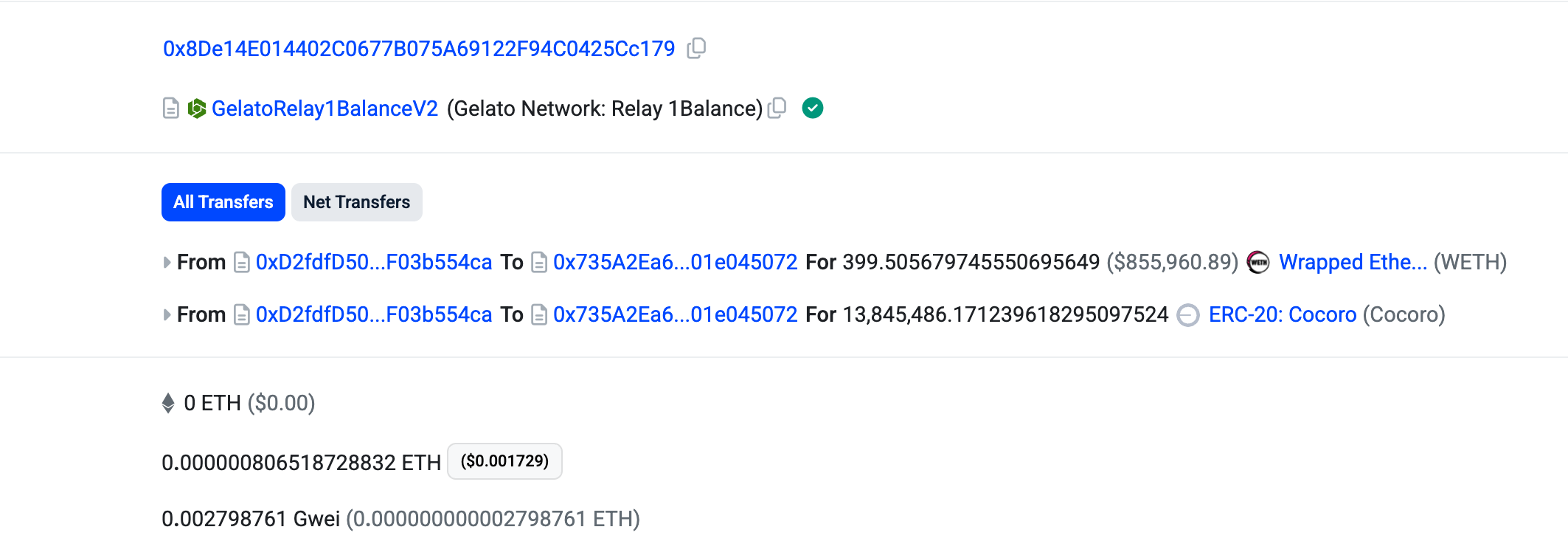Open the ERC-20: Cocoro token link
The height and width of the screenshot is (555, 1568).
pyautogui.click(x=1282, y=315)
